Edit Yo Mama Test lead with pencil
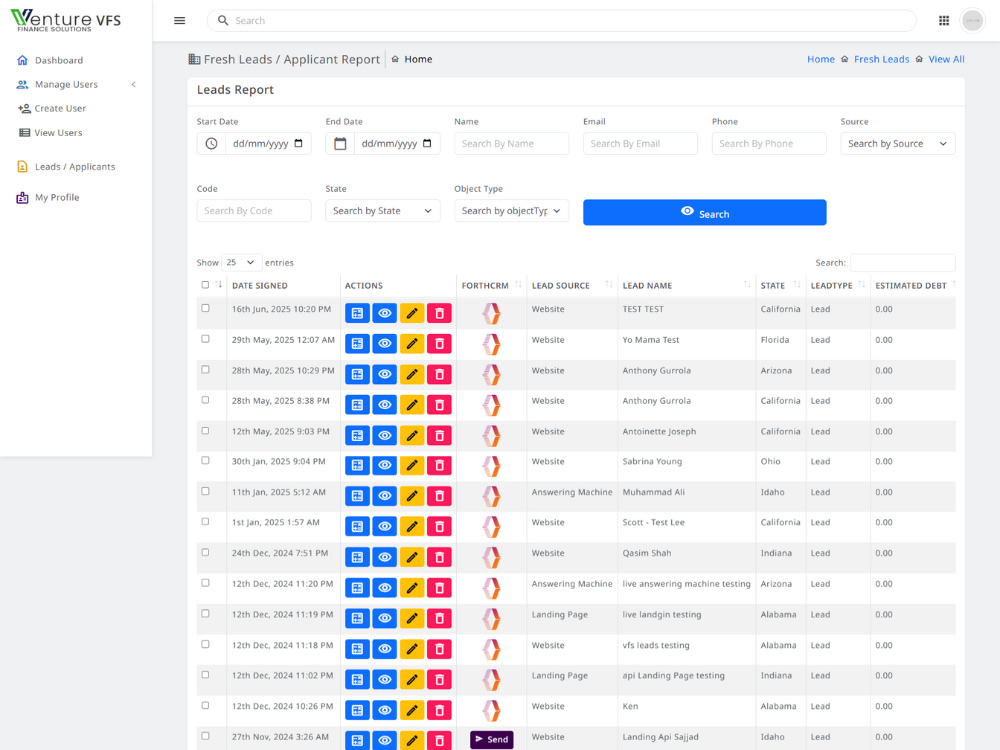 coord(412,344)
